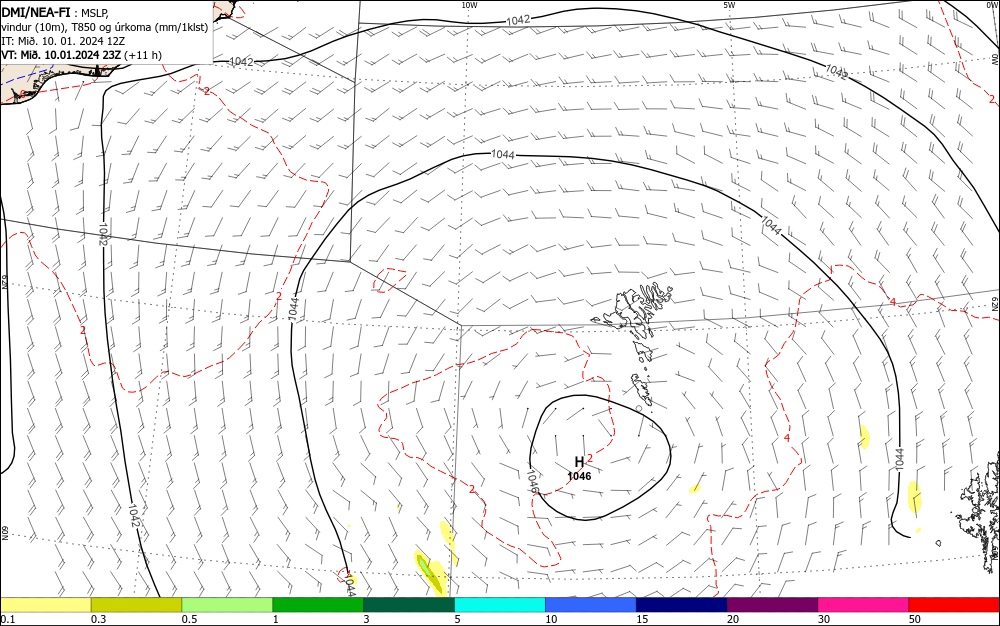
Task: Click the cyan 5 mm legend swatch
Action: 500,605
